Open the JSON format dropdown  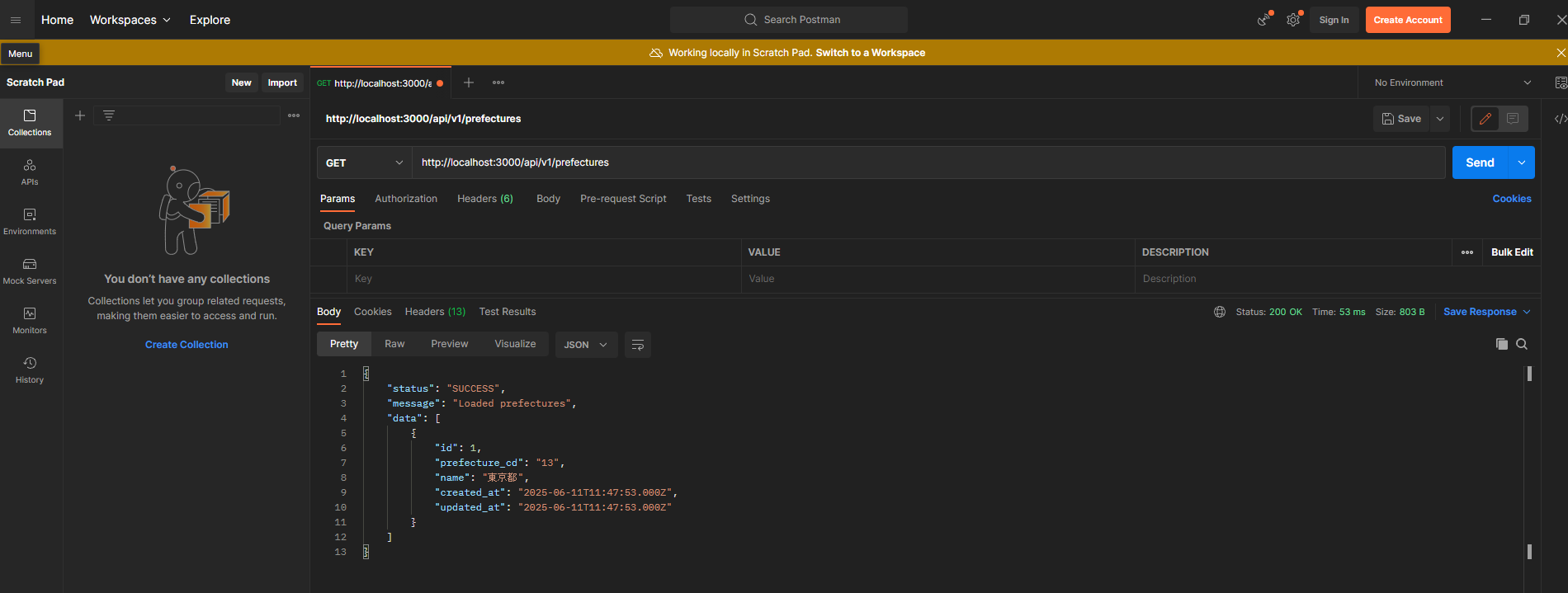pyautogui.click(x=585, y=345)
